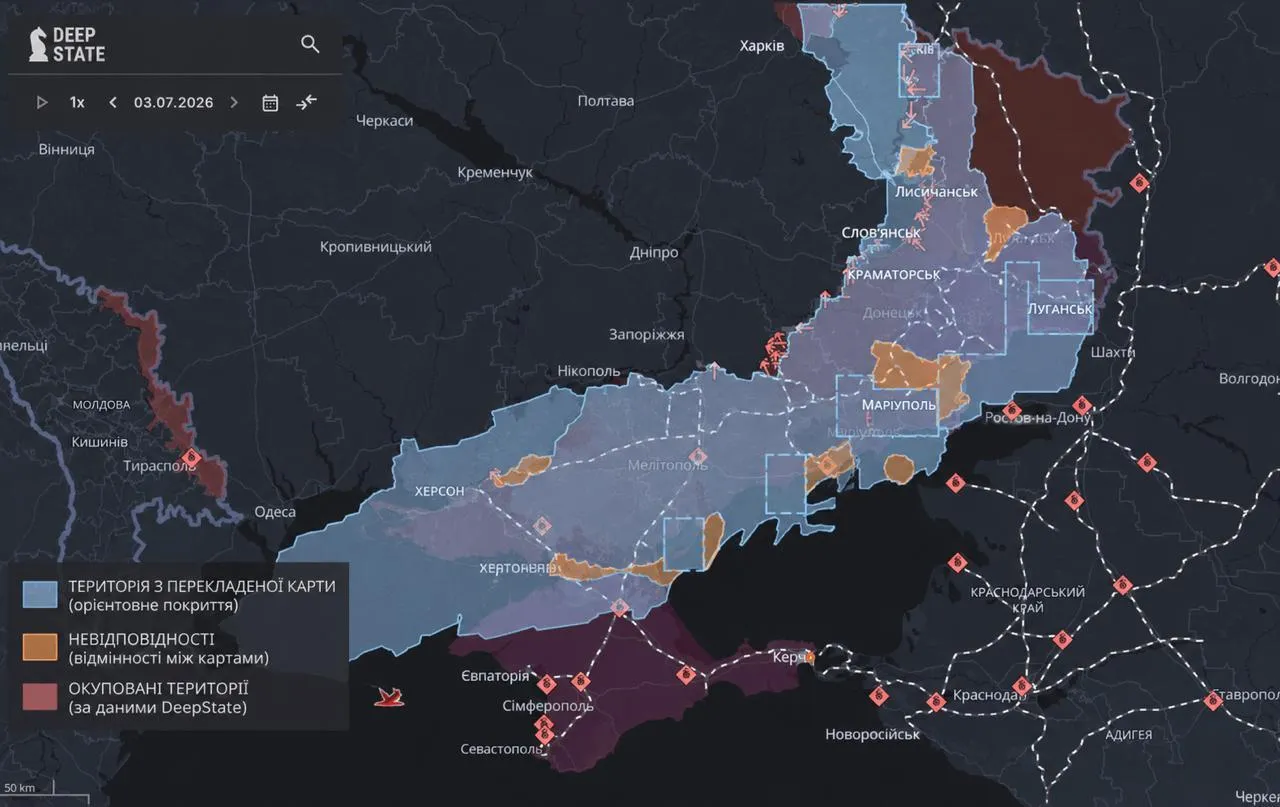Click the АДИГЕЯ region label
Viewport: 1280px width, 807px height.
coord(1127,735)
